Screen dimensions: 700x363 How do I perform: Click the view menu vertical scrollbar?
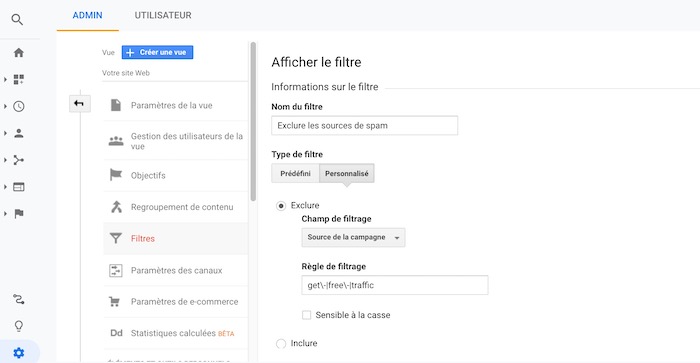(x=253, y=121)
